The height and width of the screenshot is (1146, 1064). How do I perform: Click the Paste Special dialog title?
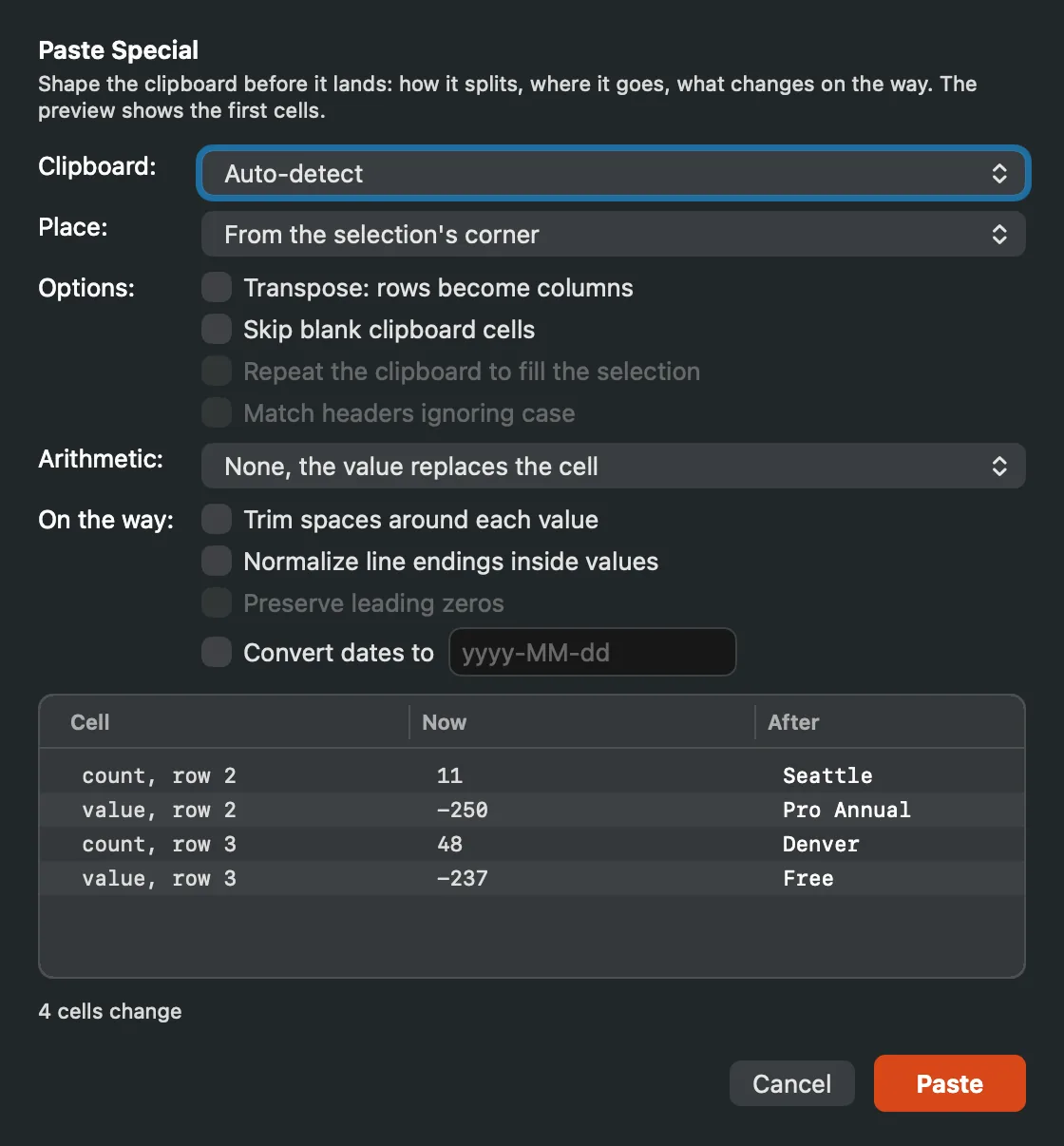coord(119,49)
